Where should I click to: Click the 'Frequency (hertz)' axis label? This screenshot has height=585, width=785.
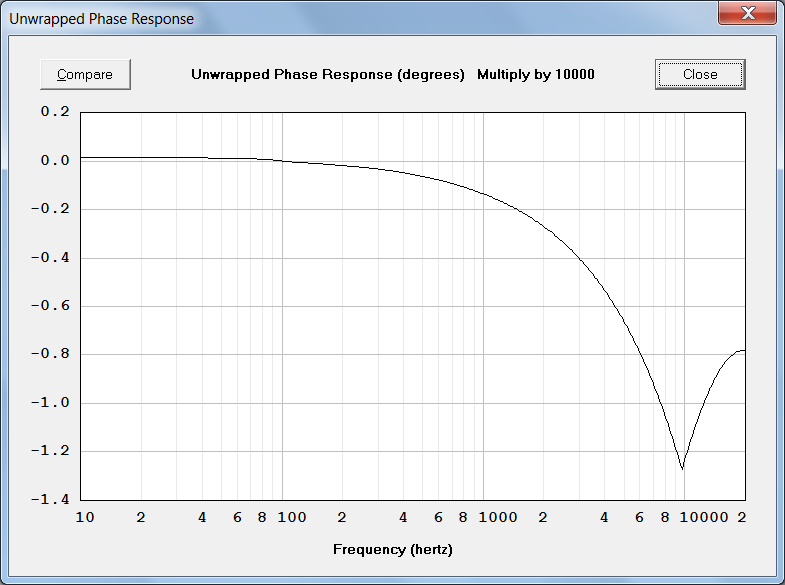392,549
